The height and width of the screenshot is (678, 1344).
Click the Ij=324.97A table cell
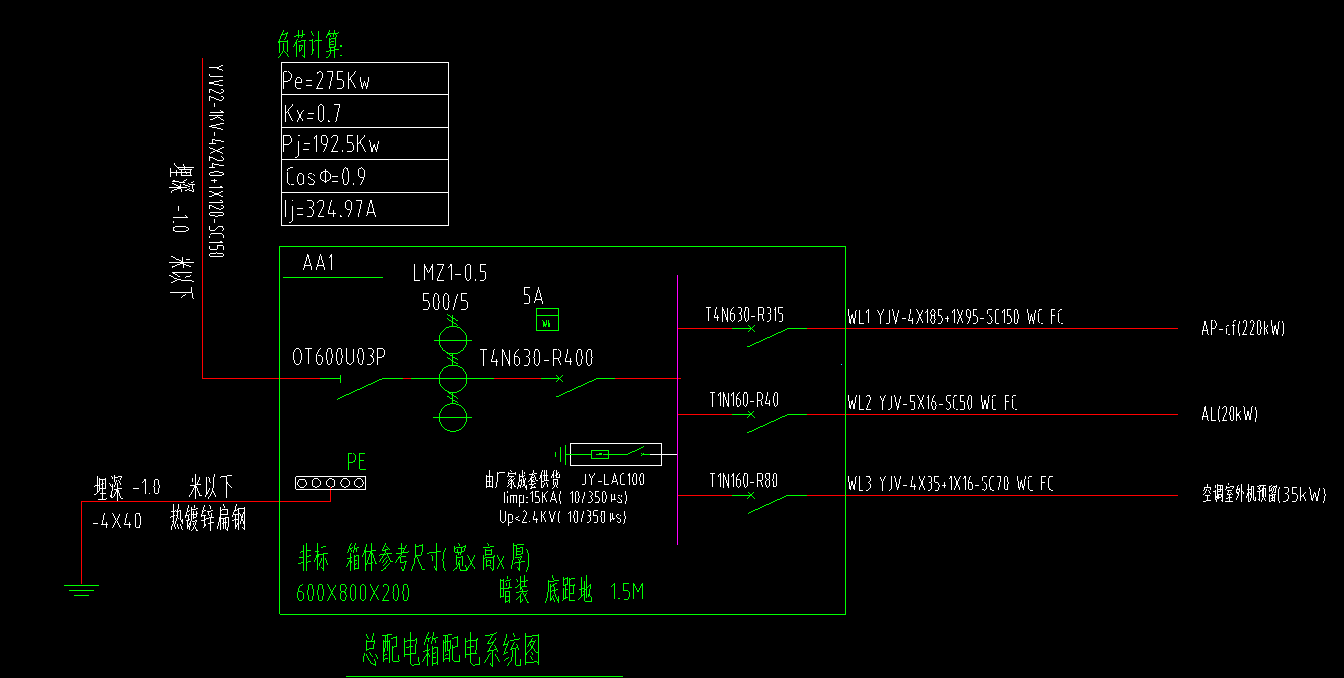tap(365, 209)
